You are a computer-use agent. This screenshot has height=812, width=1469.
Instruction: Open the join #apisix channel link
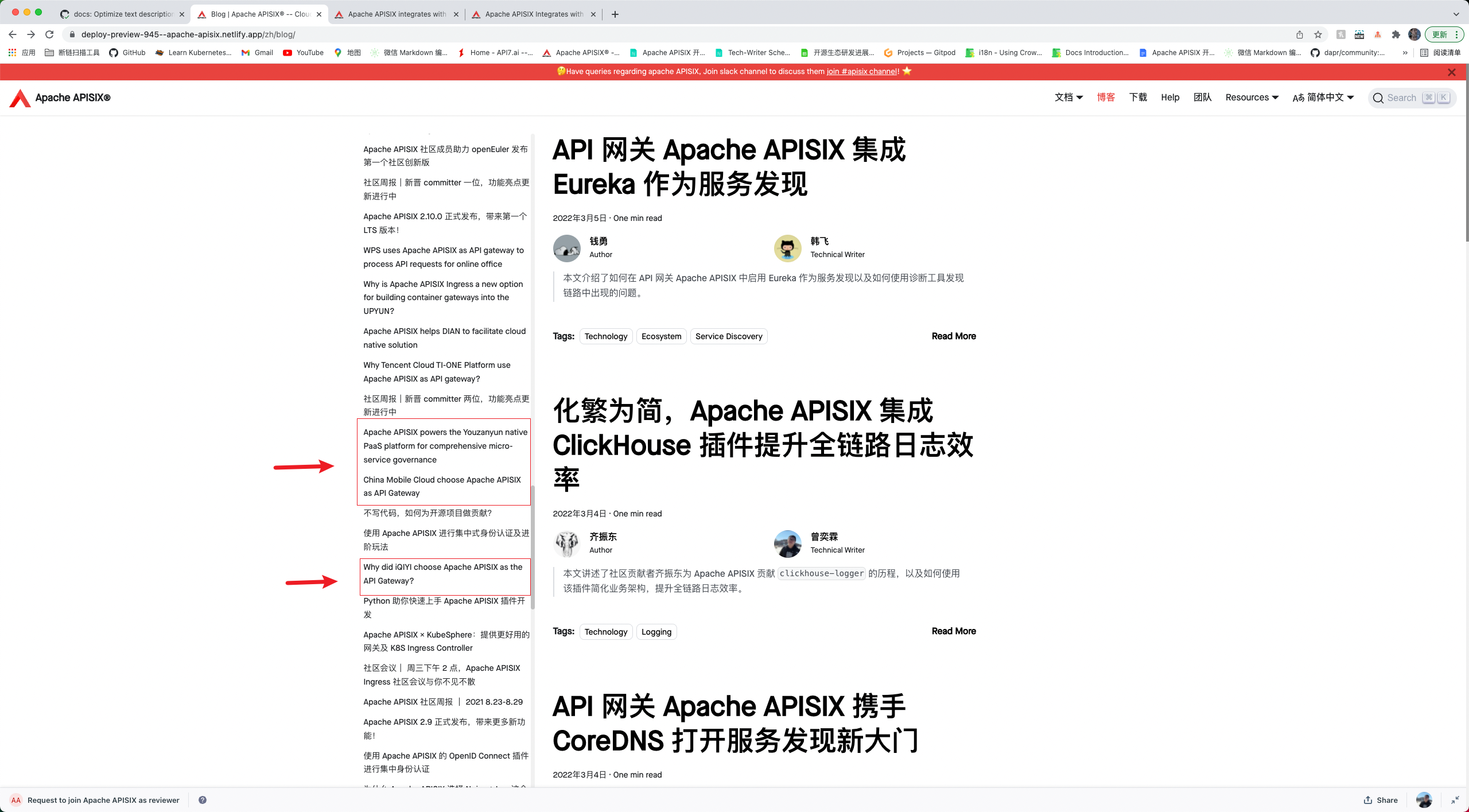point(862,72)
